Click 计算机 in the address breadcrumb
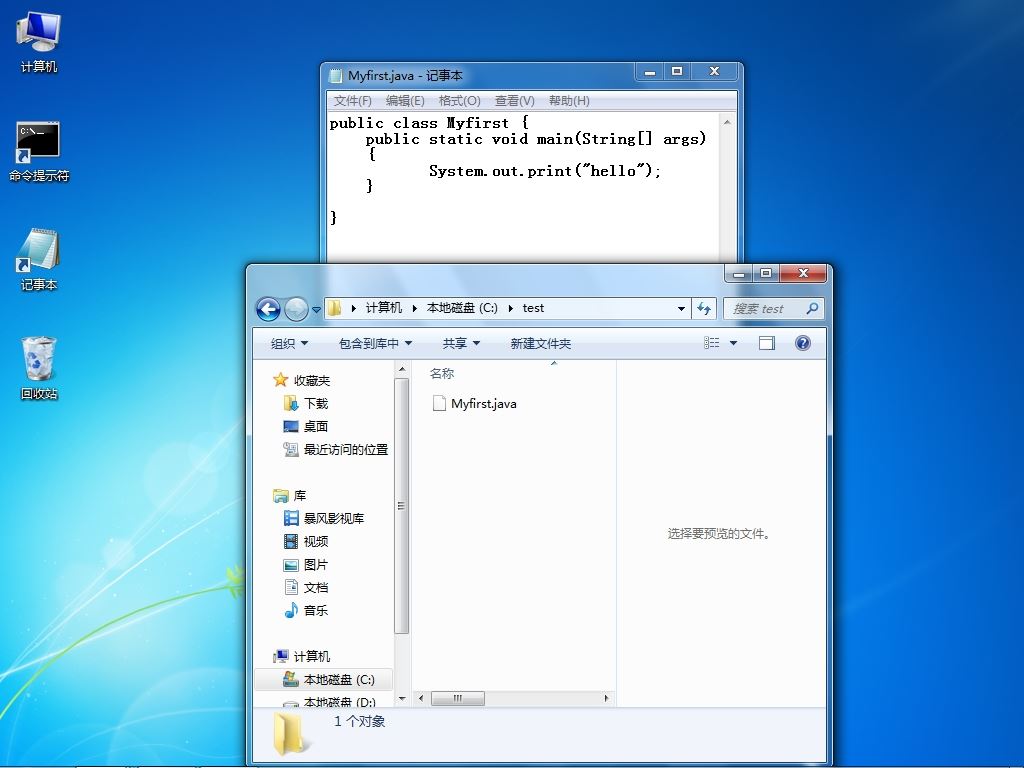 [x=383, y=308]
